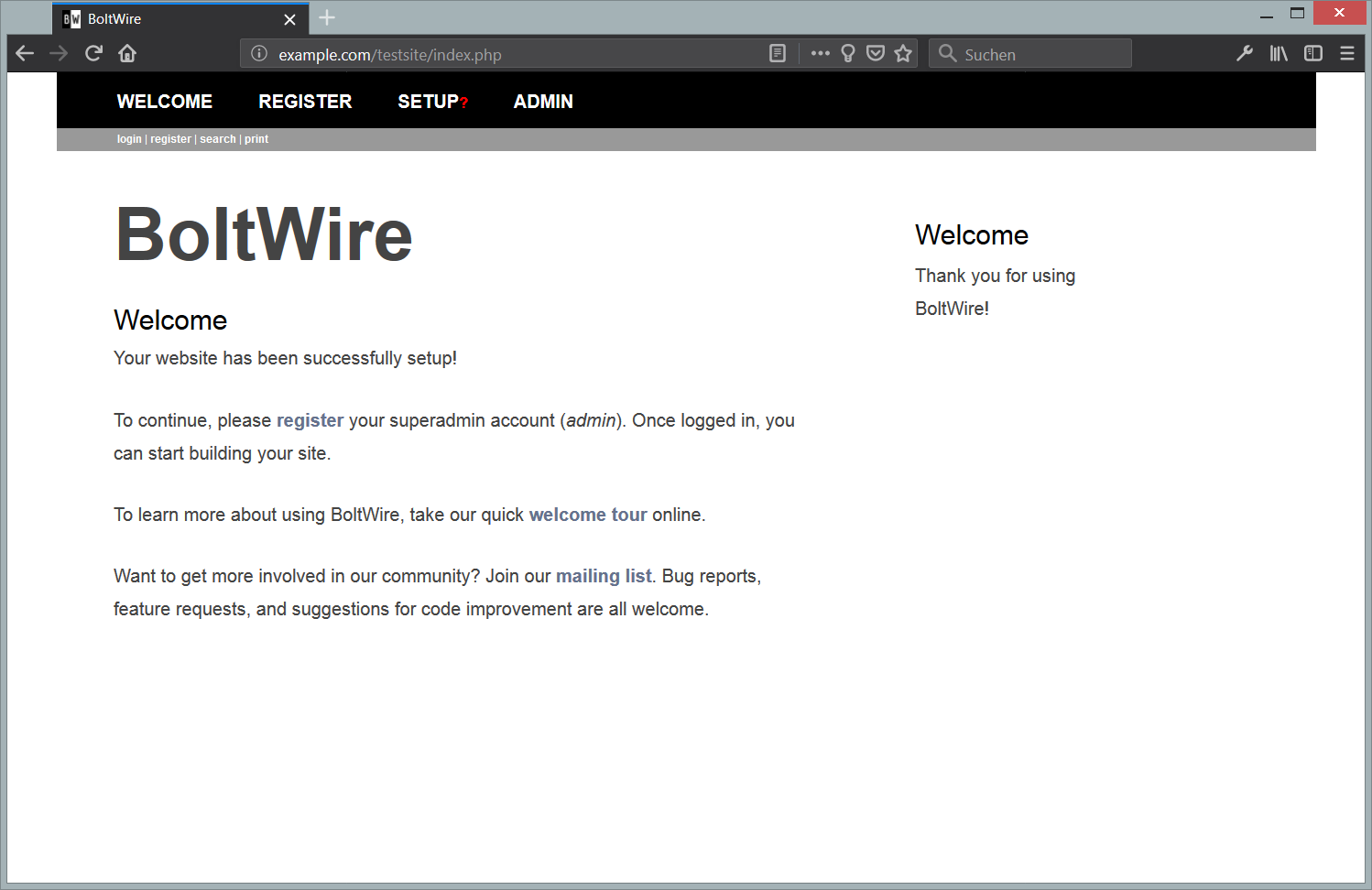
Task: Click the small login link
Action: tap(129, 139)
